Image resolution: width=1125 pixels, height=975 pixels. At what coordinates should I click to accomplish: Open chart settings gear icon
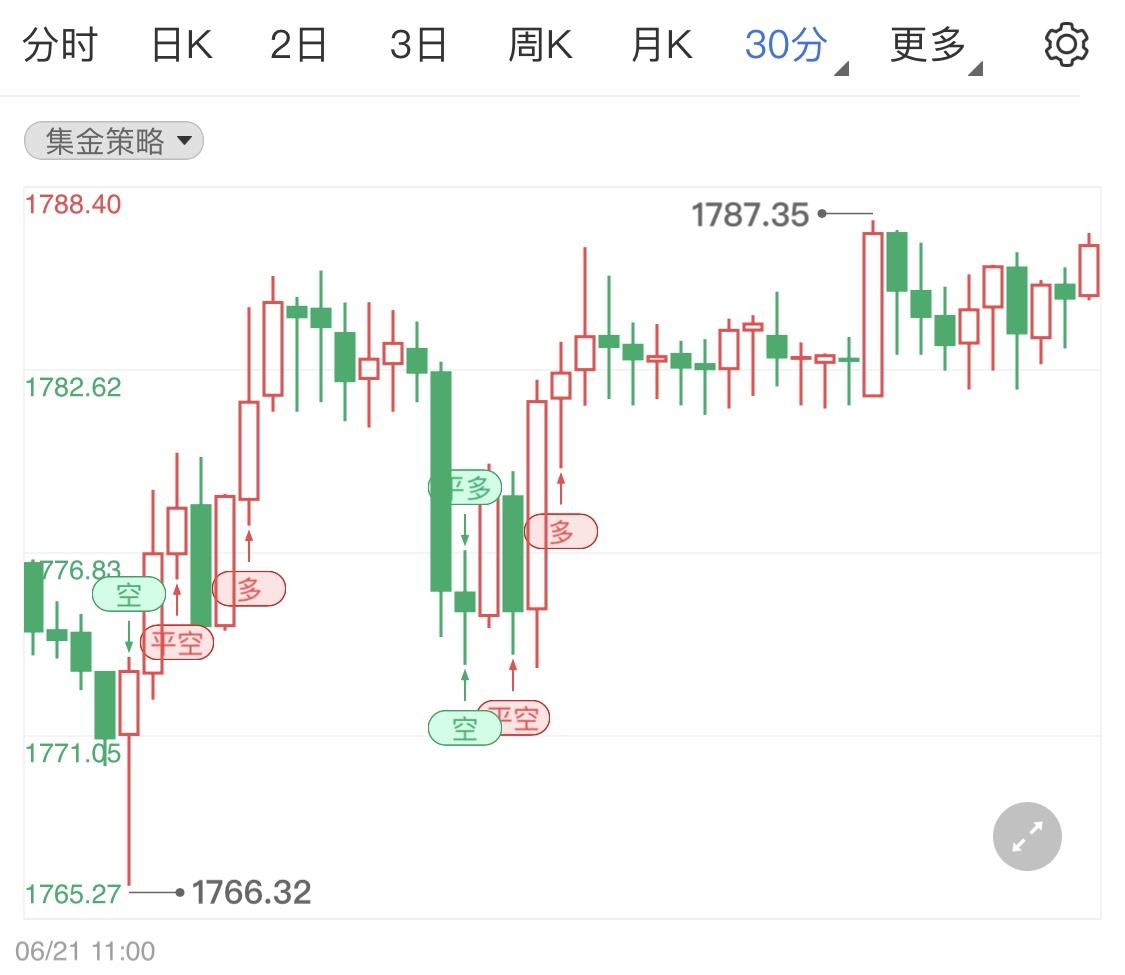coord(1066,46)
